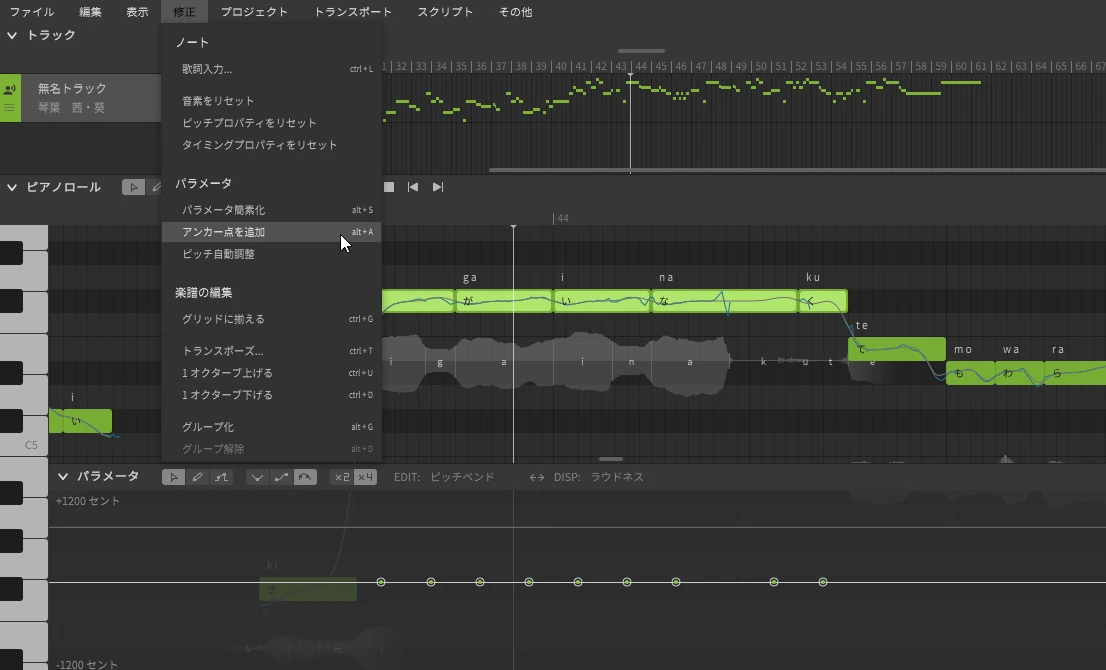Open the track options hamburger icon
1106x670 pixels.
coord(9,108)
